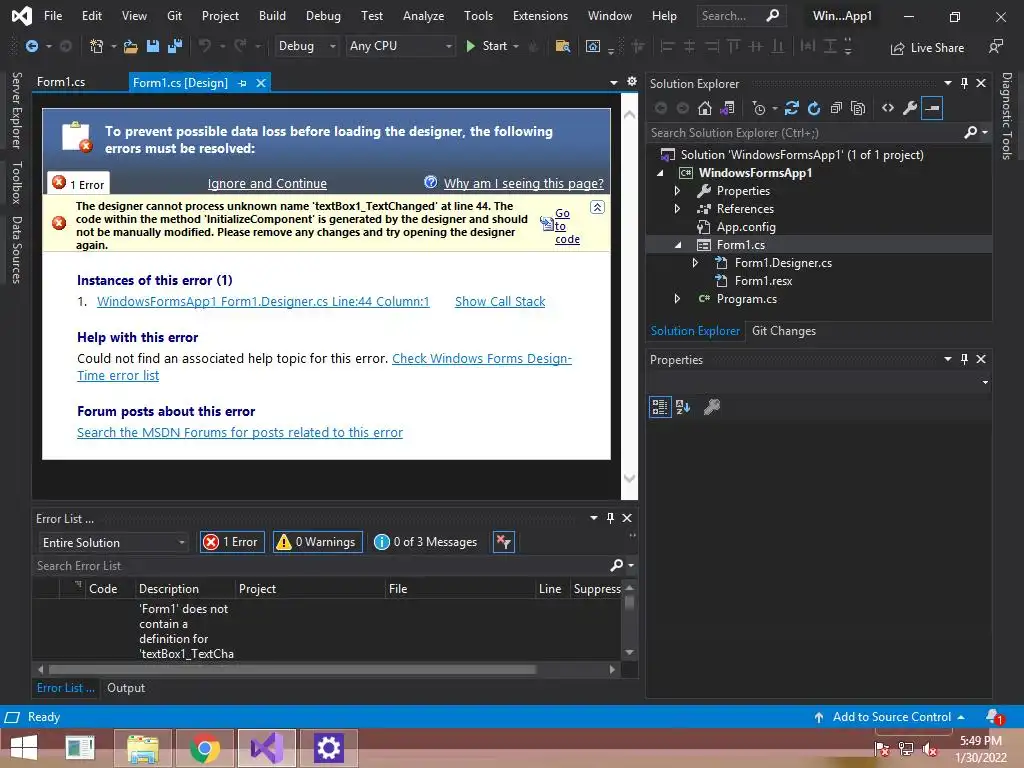Open the Any CPU platform dropdown
1024x768 pixels.
point(400,46)
